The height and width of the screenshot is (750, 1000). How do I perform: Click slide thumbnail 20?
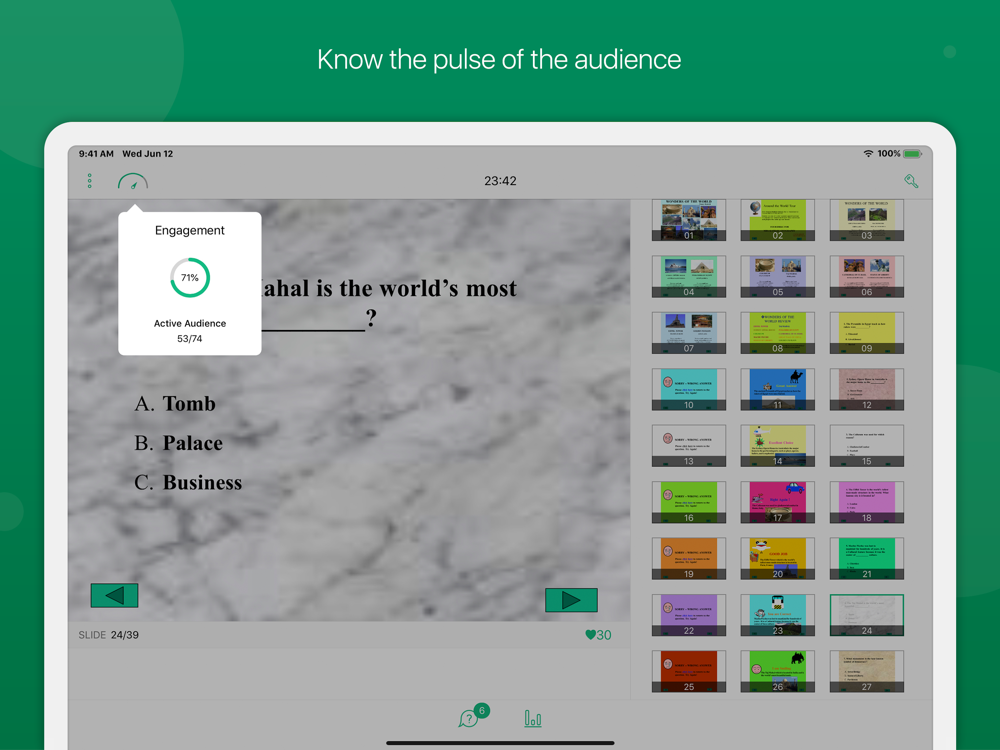777,559
